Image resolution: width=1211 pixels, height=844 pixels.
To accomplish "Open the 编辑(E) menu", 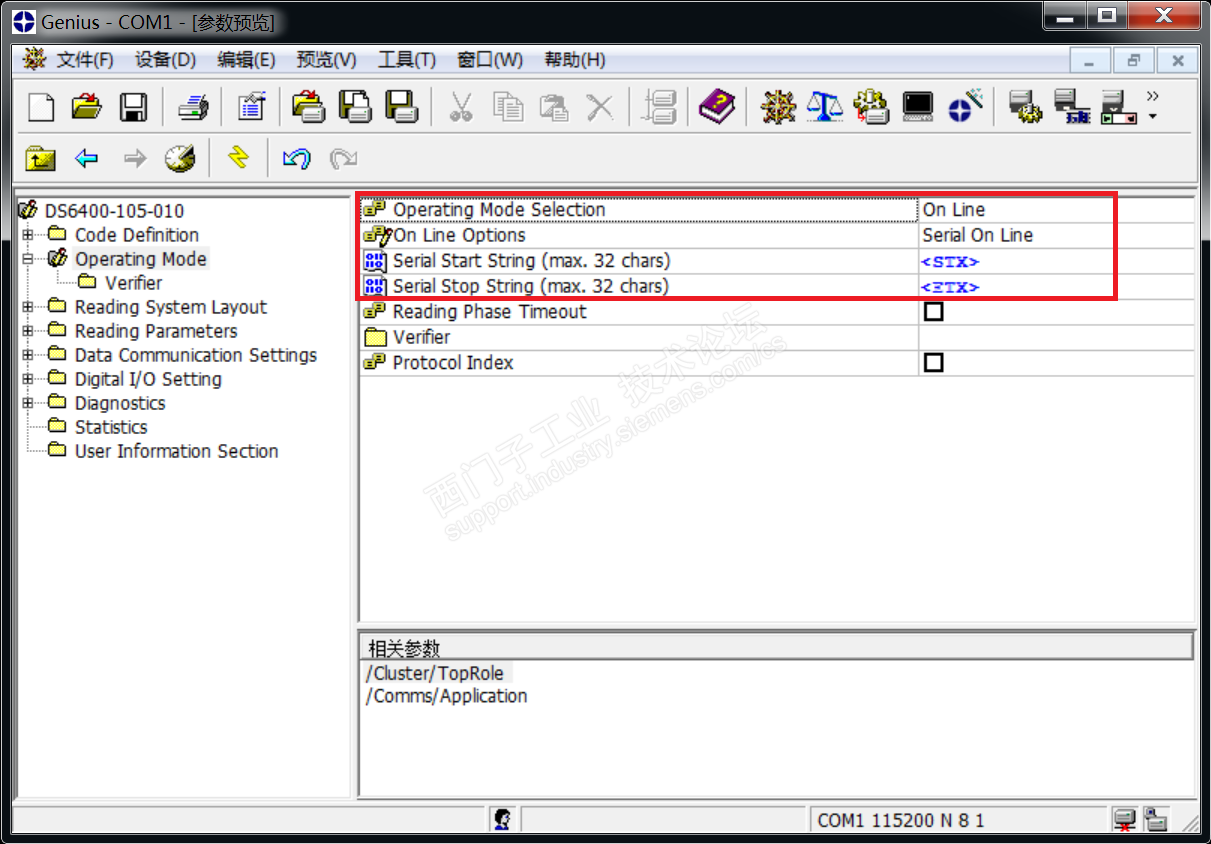I will 246,60.
